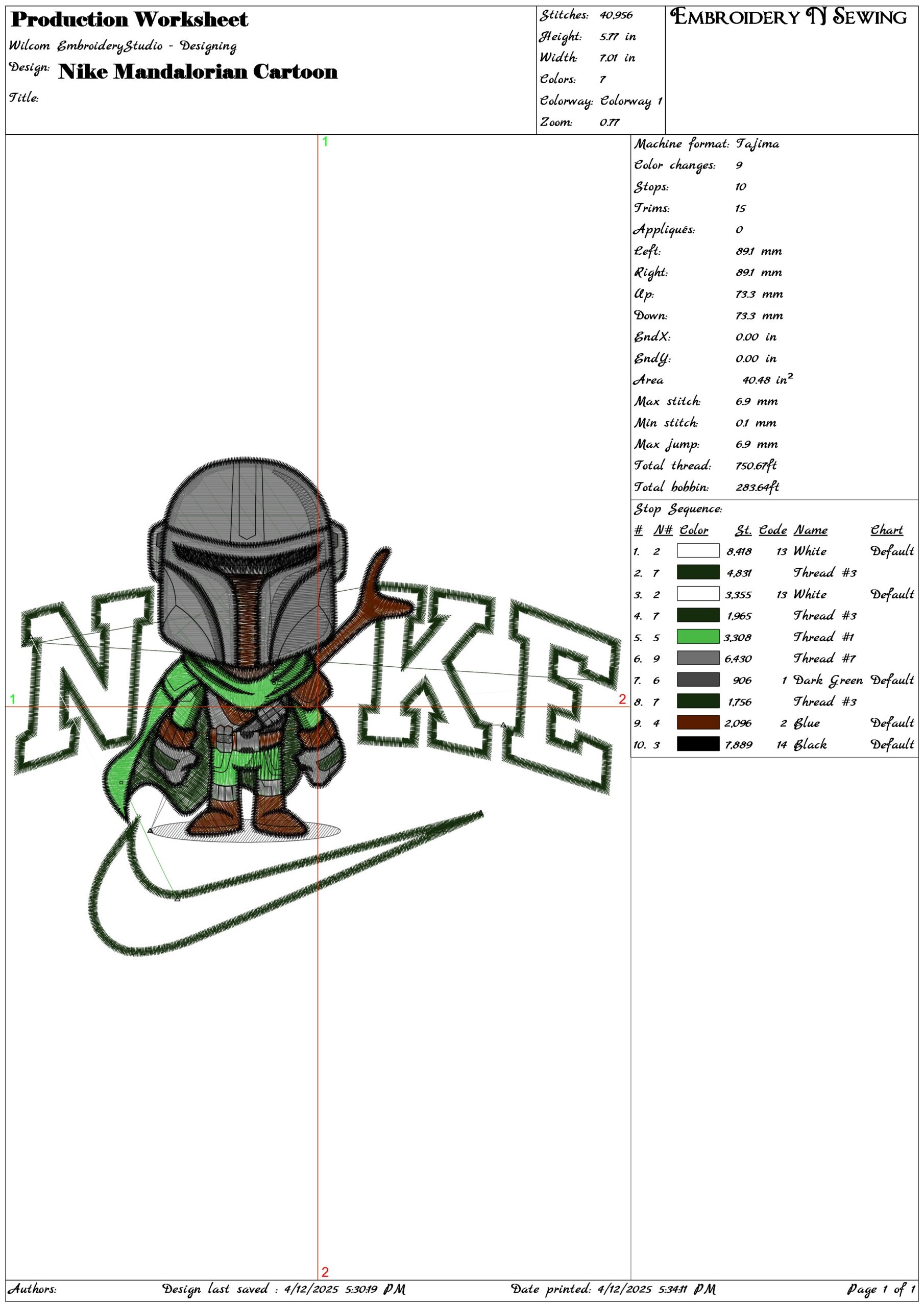This screenshot has height=1307, width=924.
Task: Click the brown swatch in stop 9
Action: point(698,723)
